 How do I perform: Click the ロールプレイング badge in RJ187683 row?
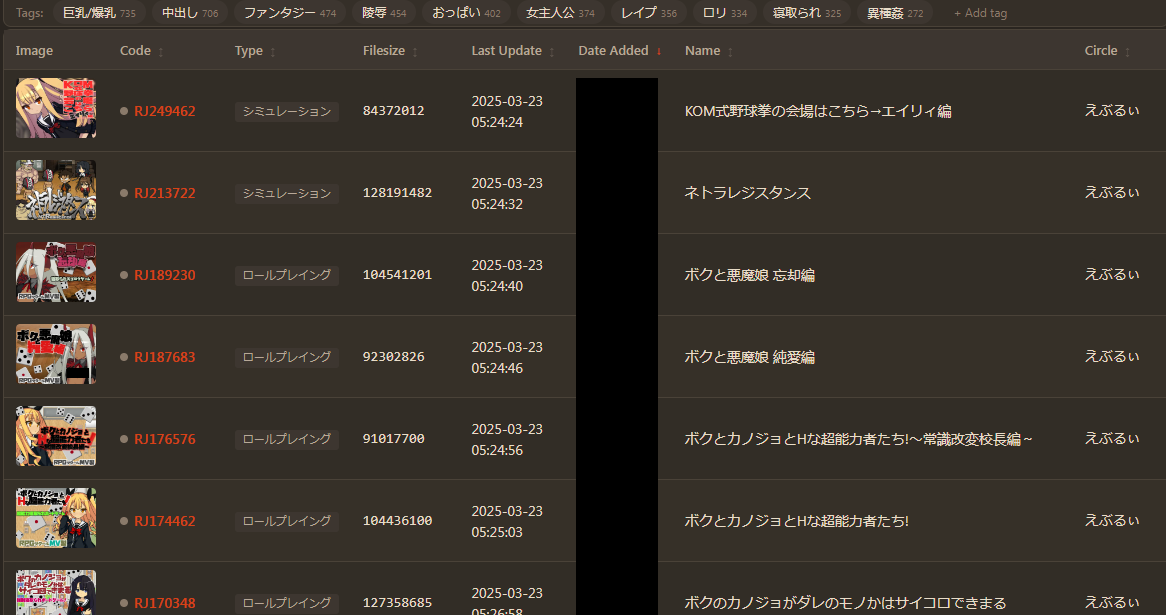click(x=287, y=357)
